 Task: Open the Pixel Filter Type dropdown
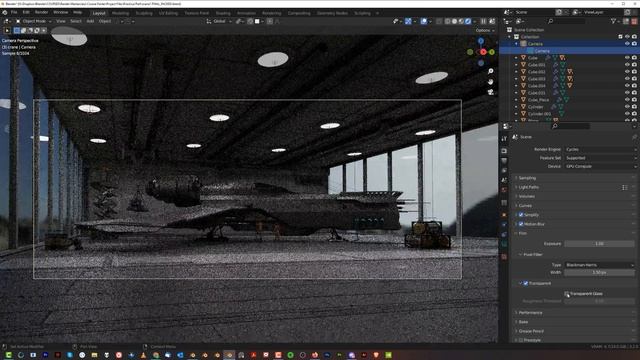pyautogui.click(x=599, y=265)
